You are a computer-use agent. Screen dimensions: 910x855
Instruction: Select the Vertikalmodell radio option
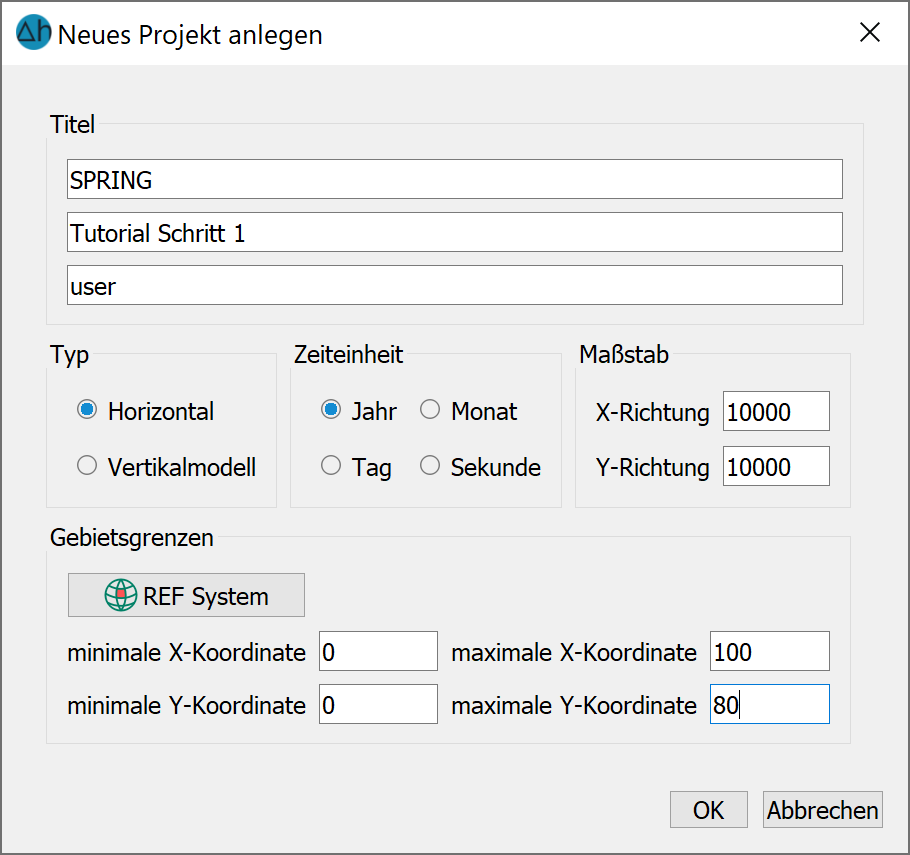(87, 465)
